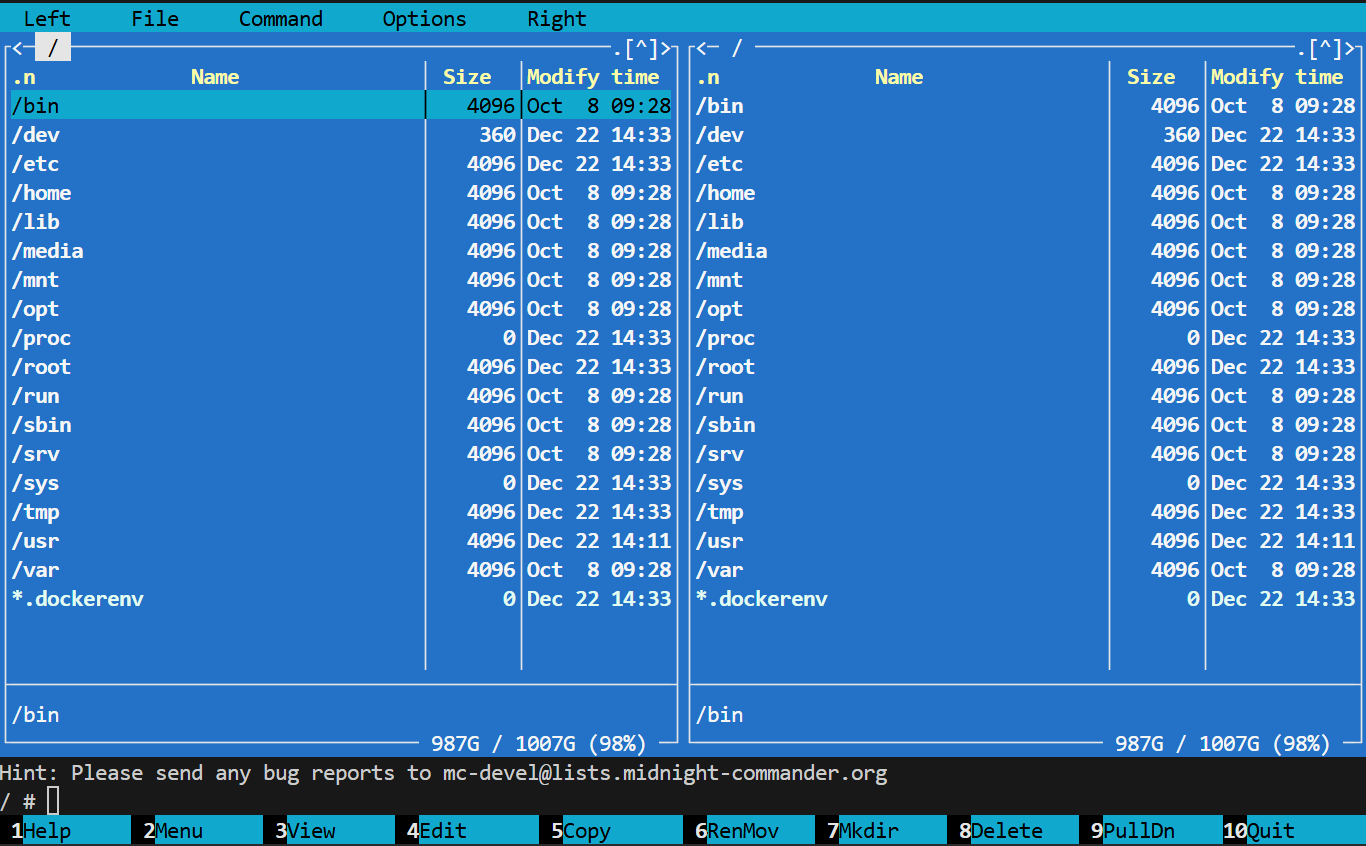Click the left panel's .n sort indicator

pyautogui.click(x=23, y=77)
